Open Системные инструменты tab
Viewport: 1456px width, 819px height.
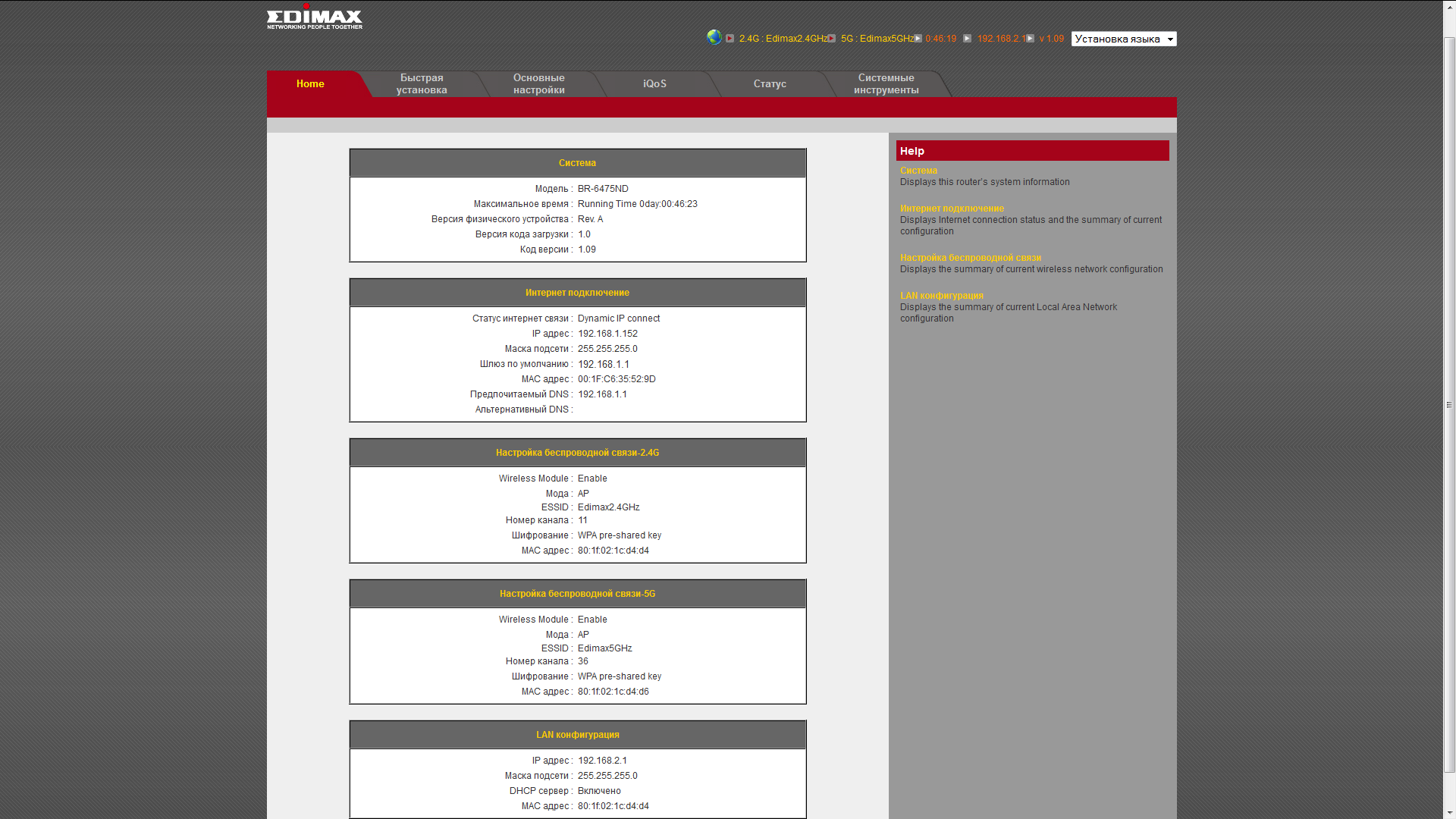(x=886, y=84)
